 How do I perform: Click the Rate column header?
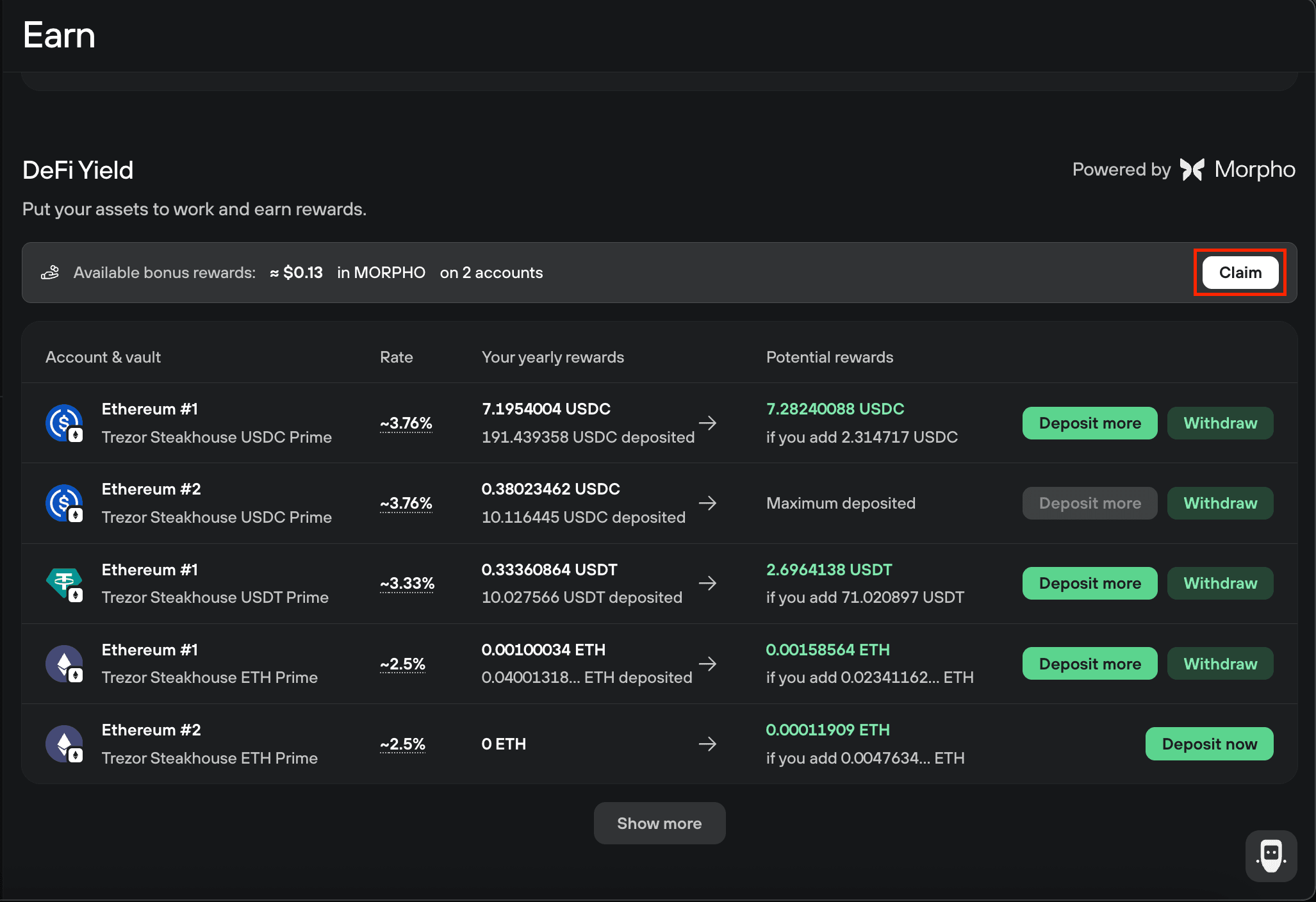[x=396, y=357]
